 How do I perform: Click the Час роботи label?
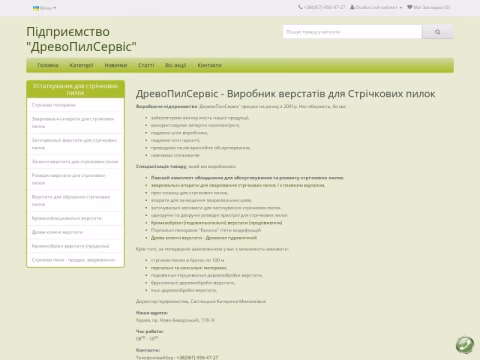(x=150, y=331)
